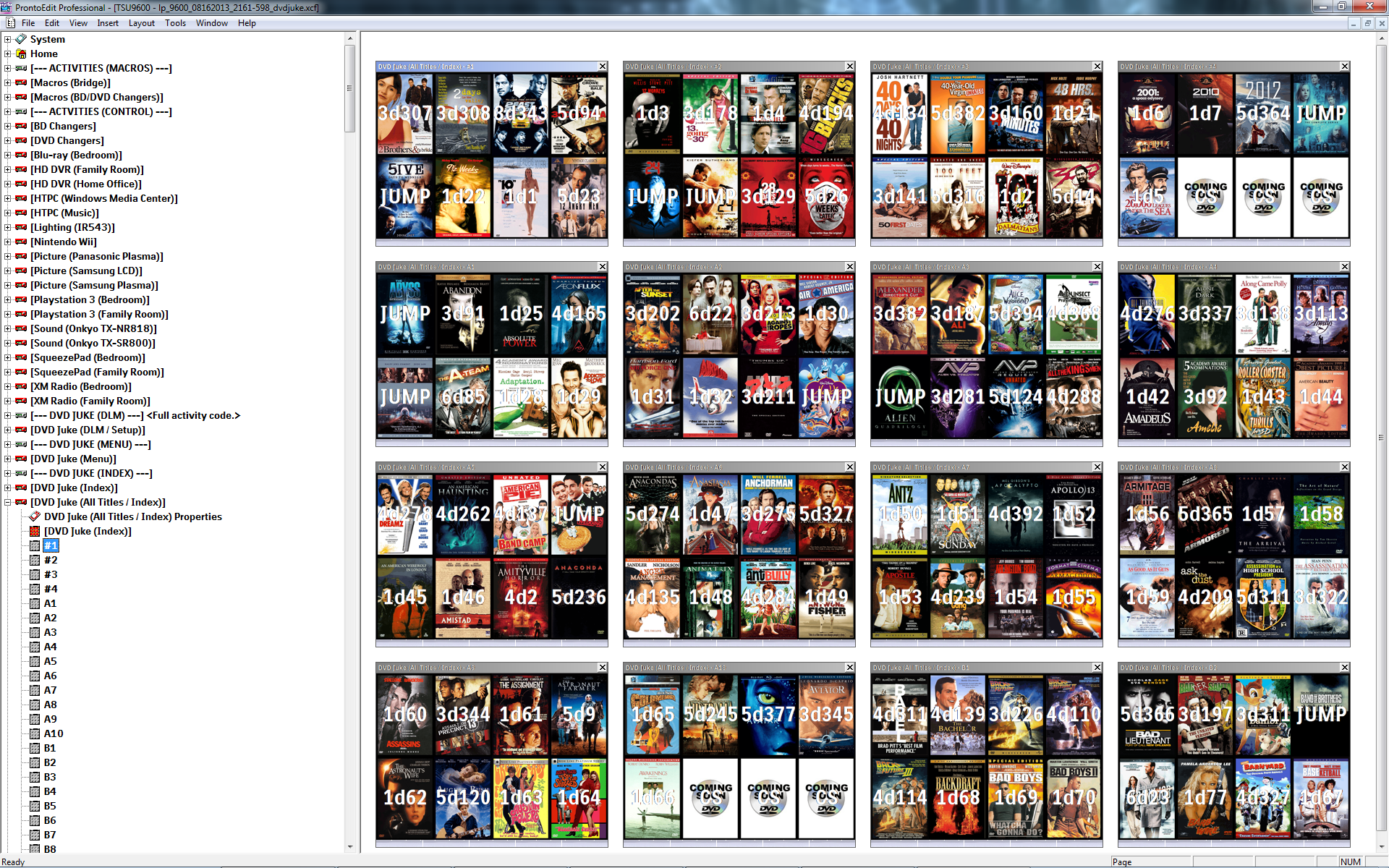Select page #4 in the tree
Image resolution: width=1389 pixels, height=868 pixels.
point(51,589)
